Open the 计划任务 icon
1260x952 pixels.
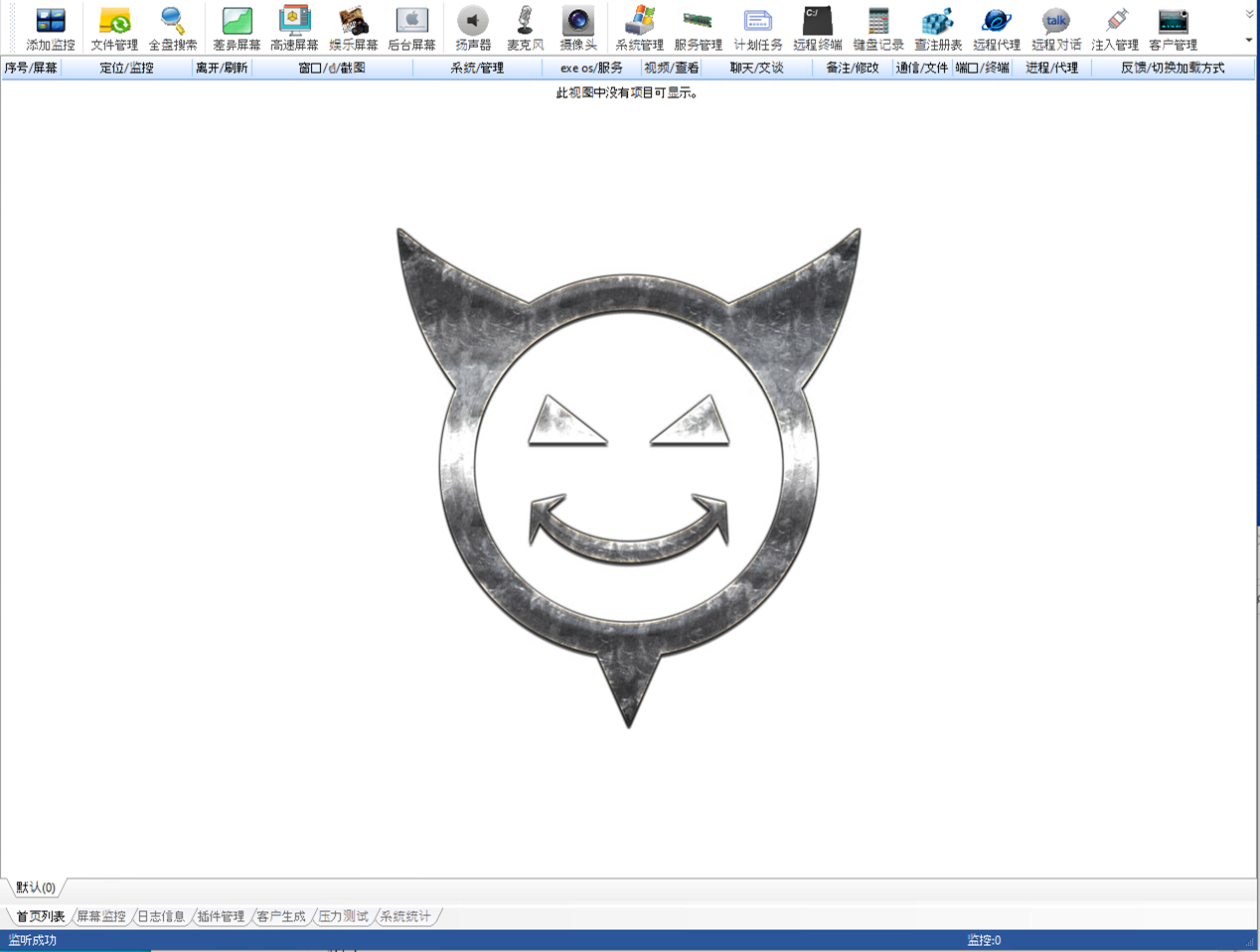click(758, 29)
